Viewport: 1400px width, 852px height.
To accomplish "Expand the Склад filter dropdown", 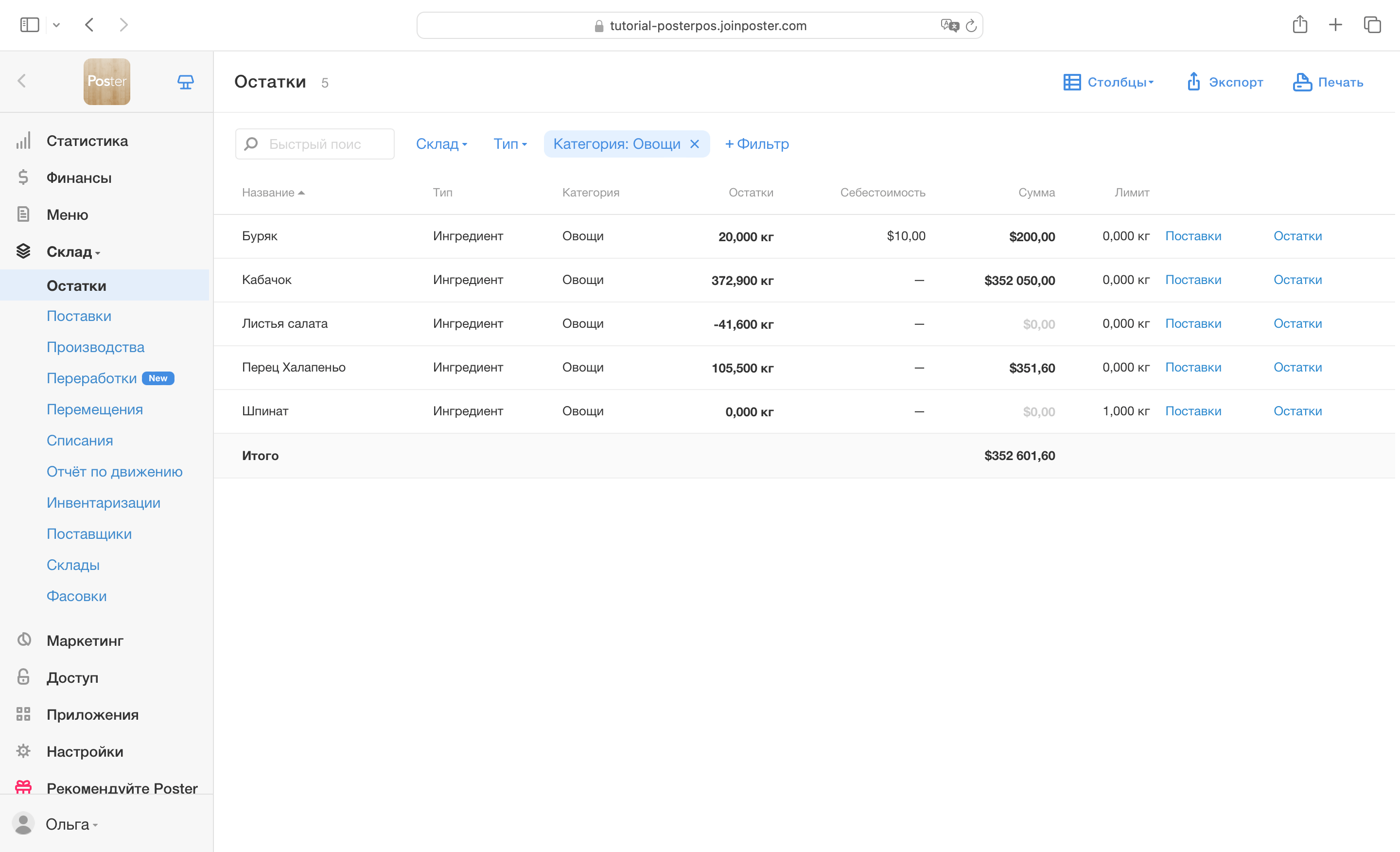I will [x=441, y=144].
